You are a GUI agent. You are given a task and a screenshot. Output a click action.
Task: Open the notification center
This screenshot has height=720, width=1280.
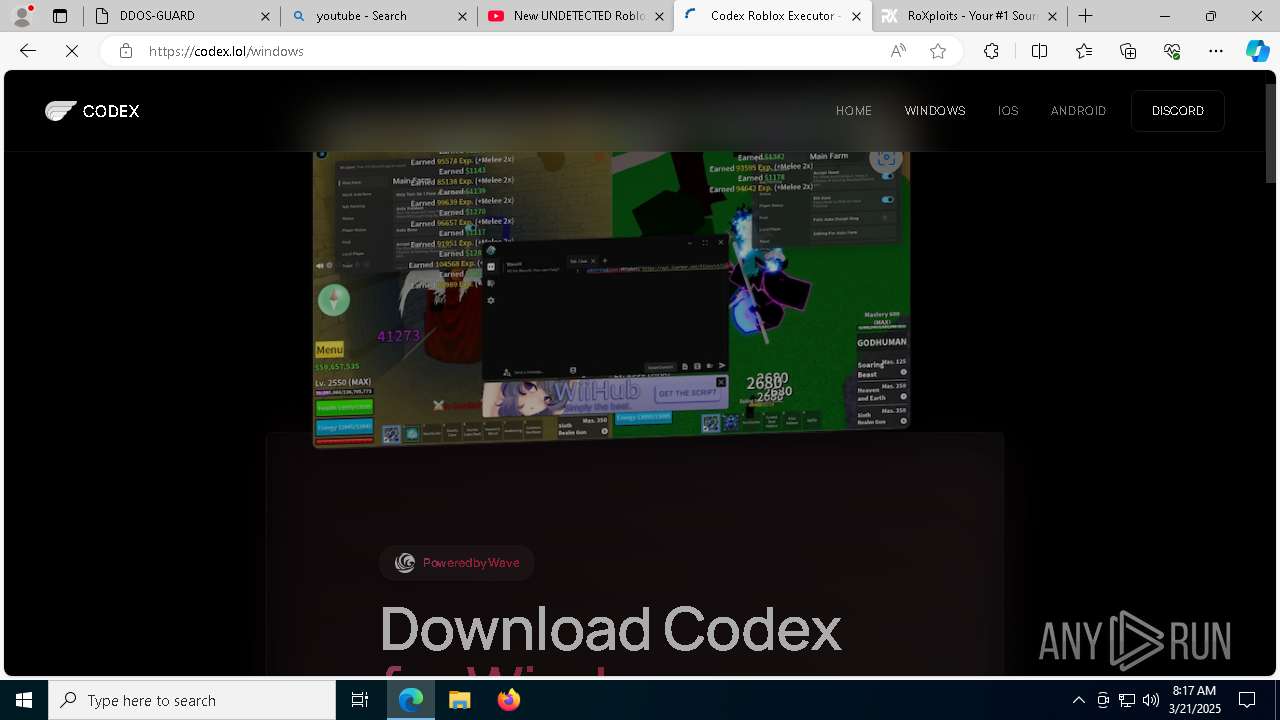tap(1247, 700)
